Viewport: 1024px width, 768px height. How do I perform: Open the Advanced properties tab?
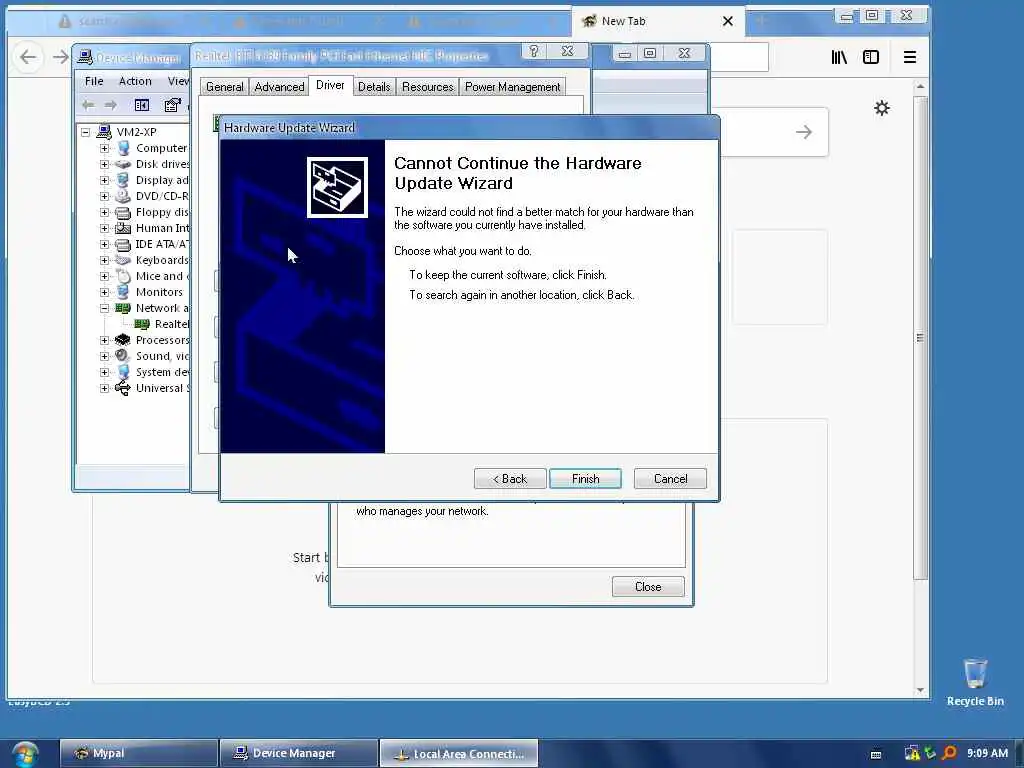[x=280, y=87]
